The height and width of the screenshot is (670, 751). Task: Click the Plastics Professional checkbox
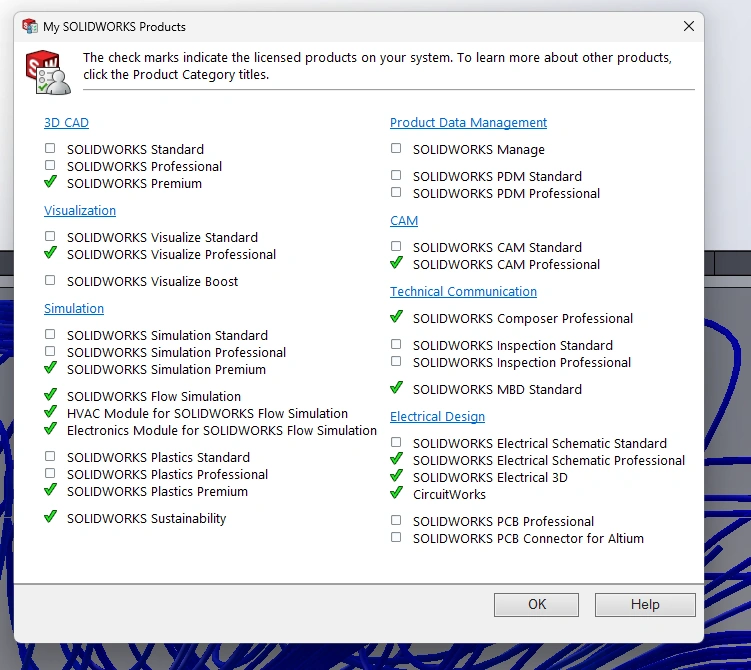tap(50, 473)
